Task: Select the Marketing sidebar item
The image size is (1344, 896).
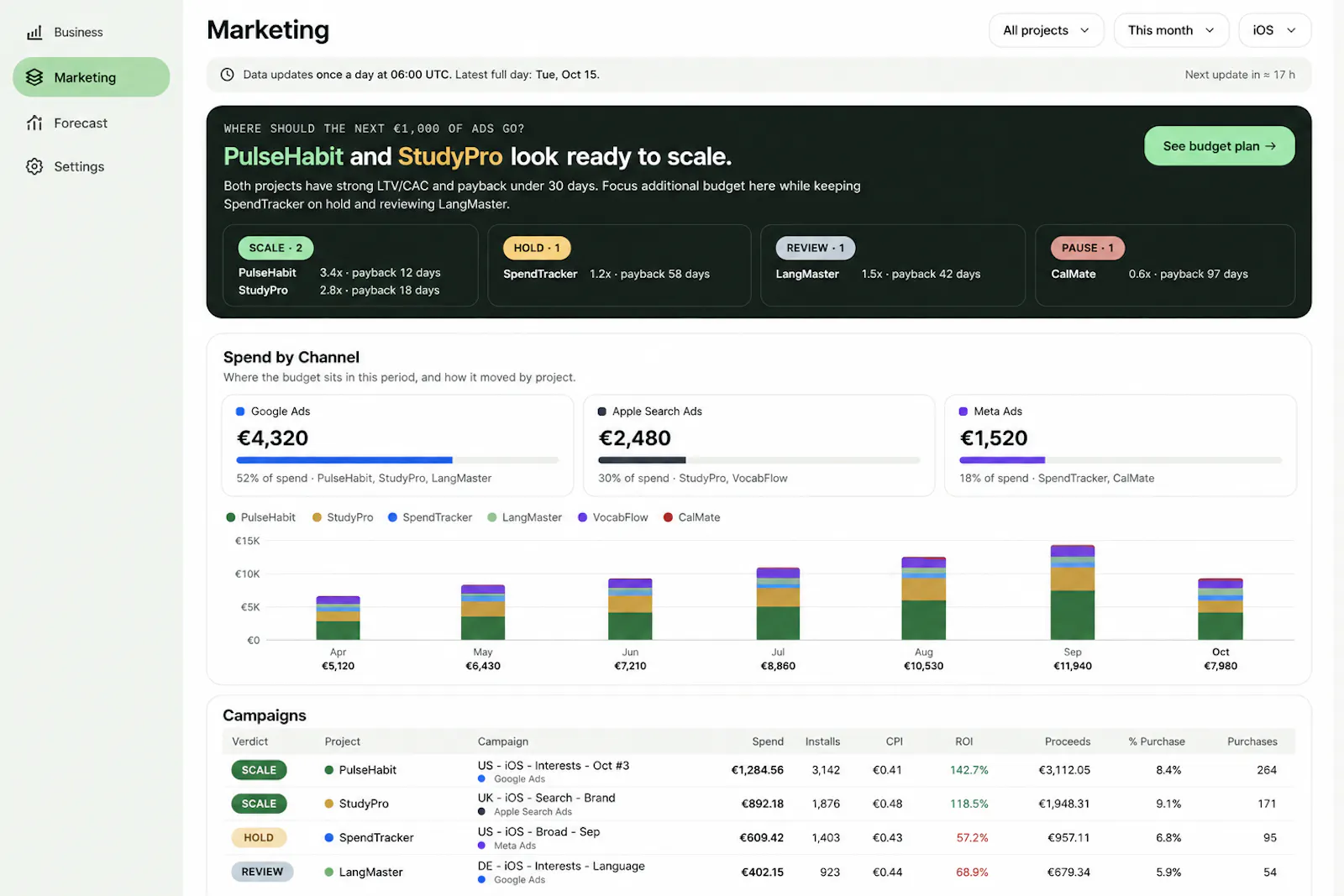Action: (91, 77)
